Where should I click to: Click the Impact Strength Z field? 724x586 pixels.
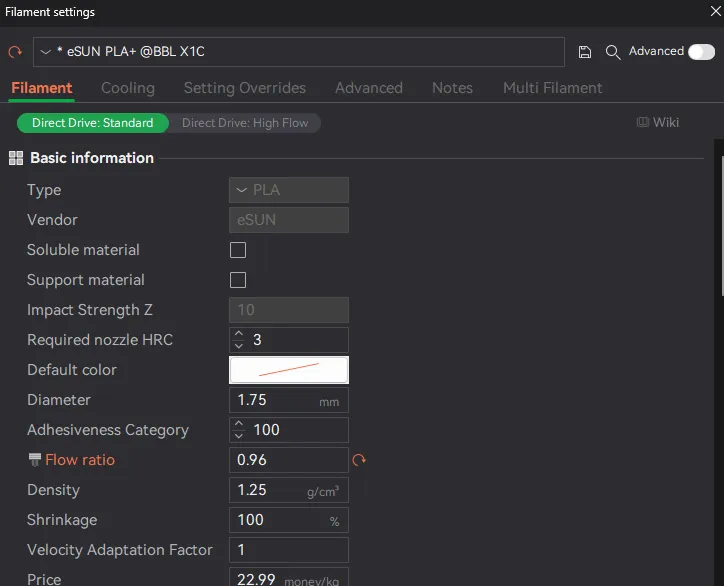pyautogui.click(x=289, y=310)
